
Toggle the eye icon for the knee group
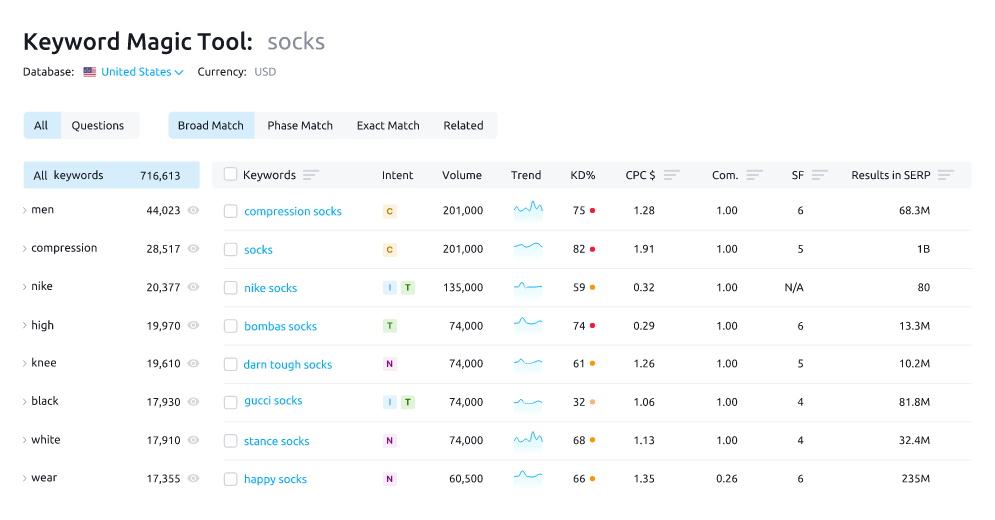point(194,363)
